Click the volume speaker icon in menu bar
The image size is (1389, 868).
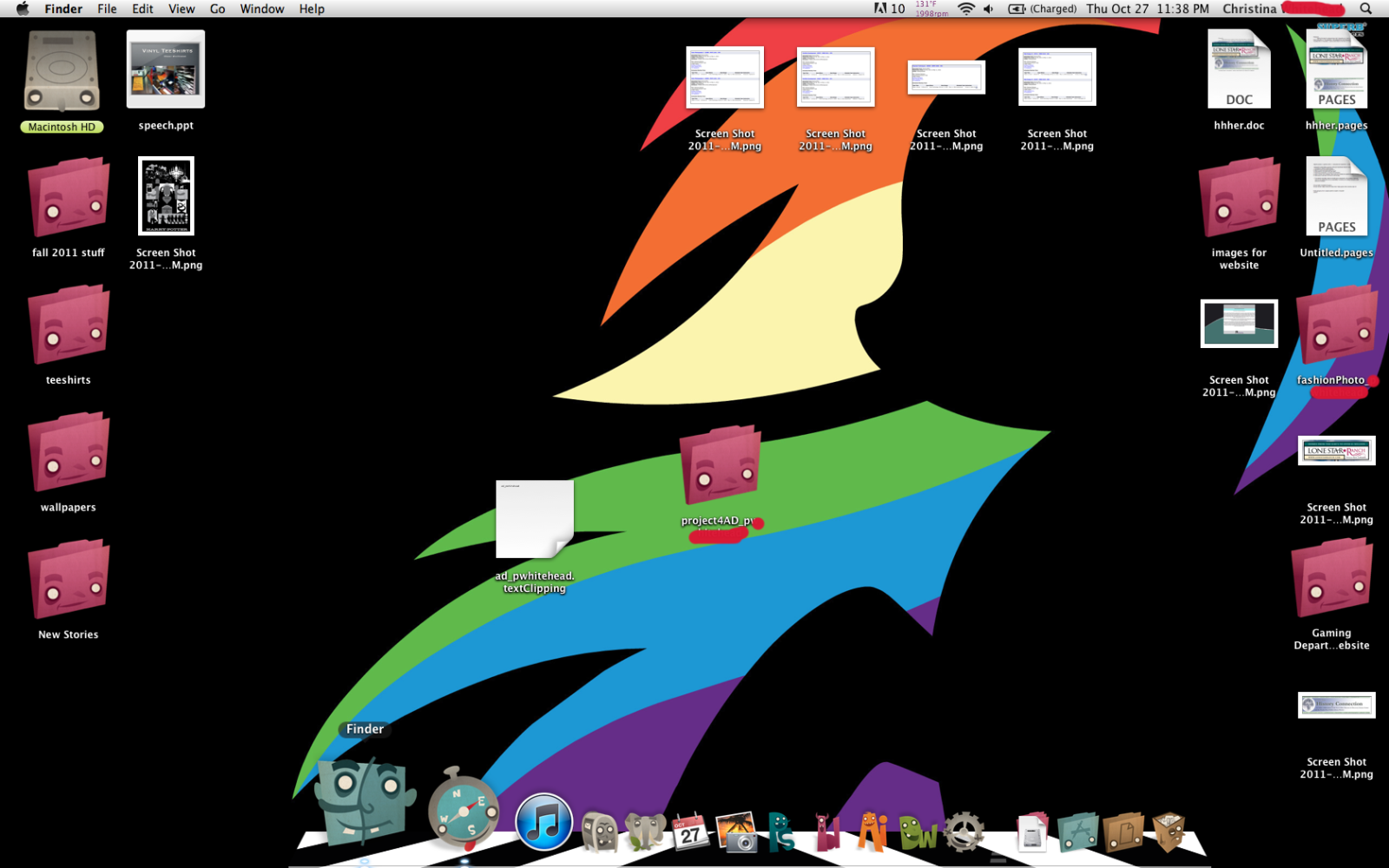988,9
